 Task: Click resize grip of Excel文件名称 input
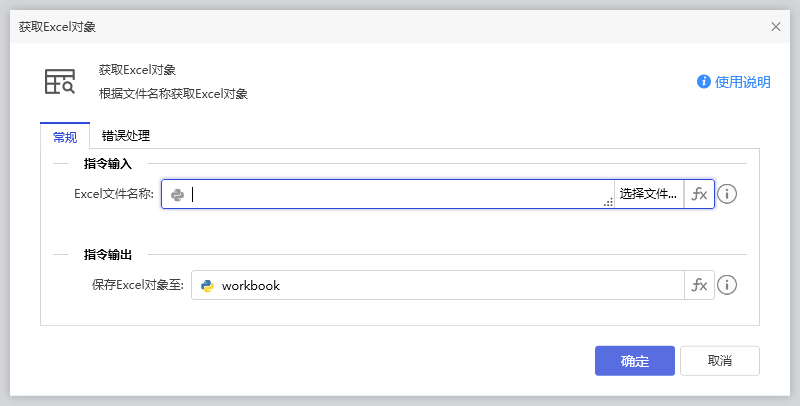(608, 203)
